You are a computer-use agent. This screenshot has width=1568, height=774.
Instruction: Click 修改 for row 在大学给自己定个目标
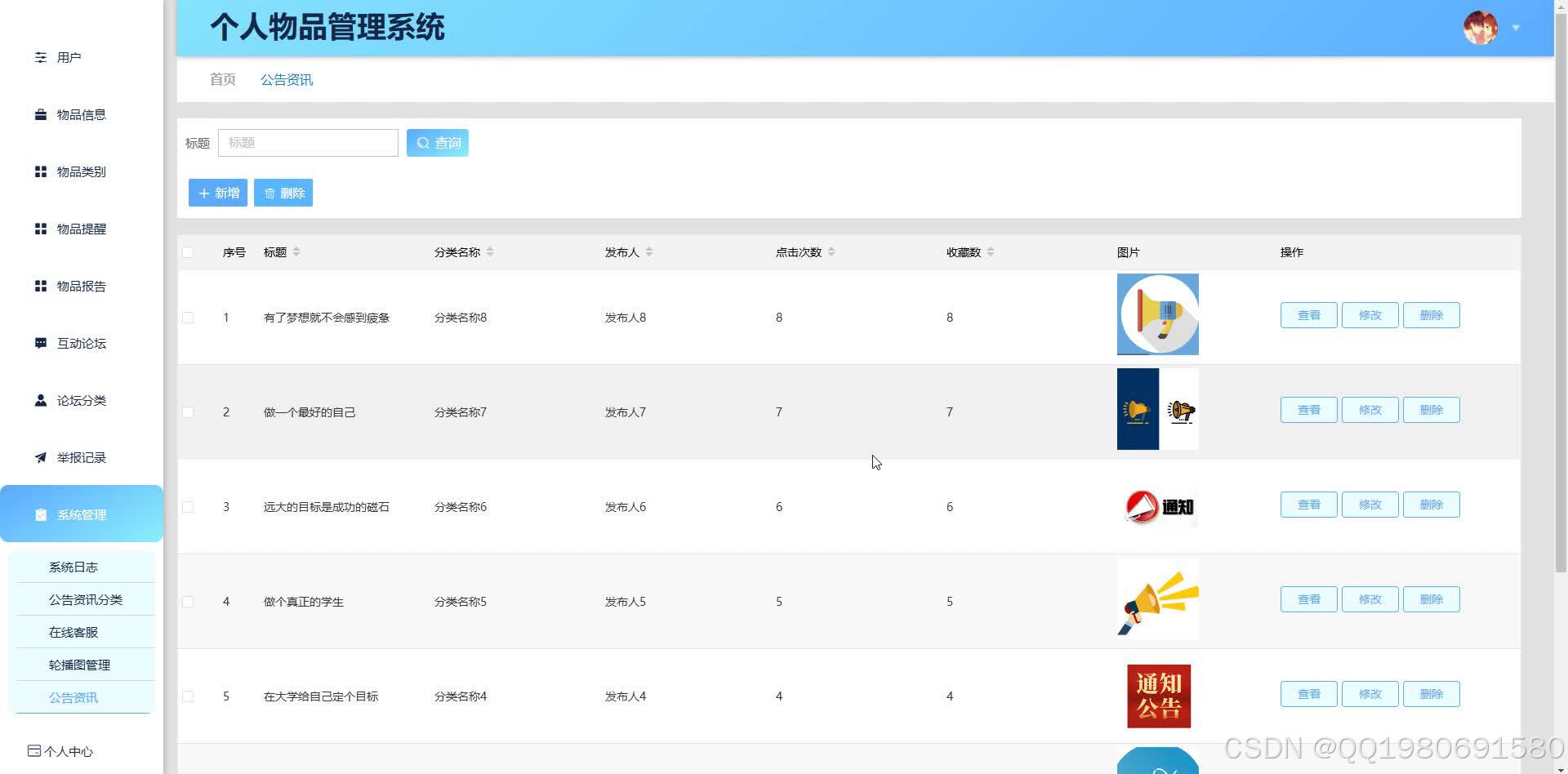(x=1370, y=694)
